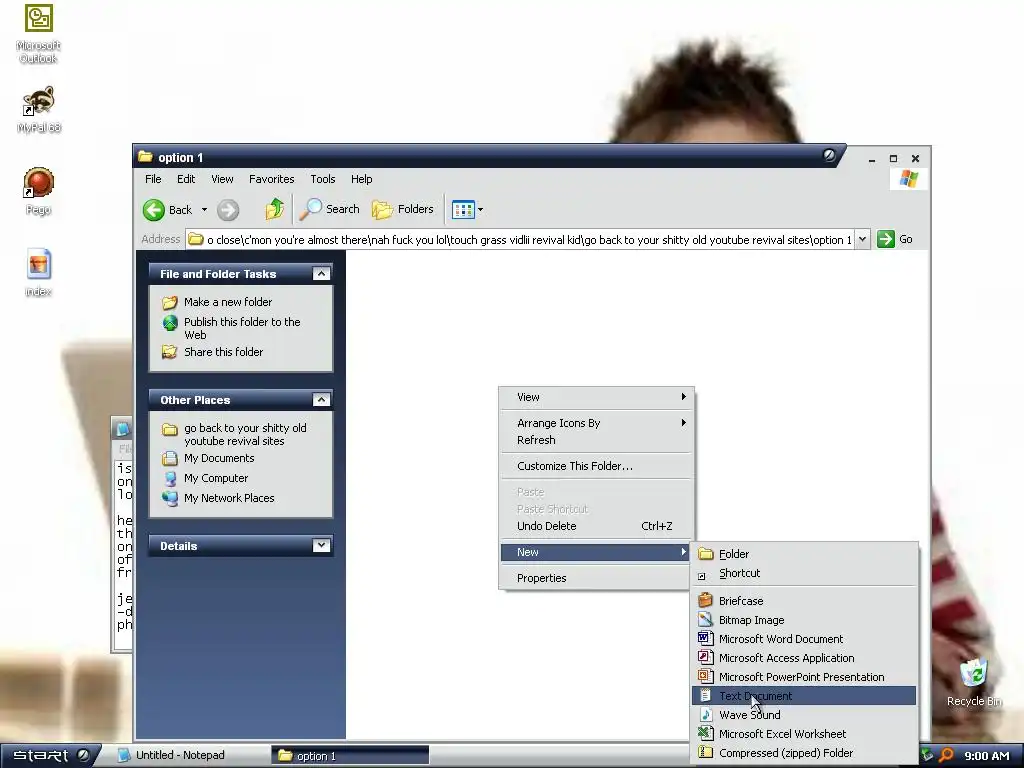Click Publish this folder to the Web
The image size is (1024, 768).
(242, 328)
